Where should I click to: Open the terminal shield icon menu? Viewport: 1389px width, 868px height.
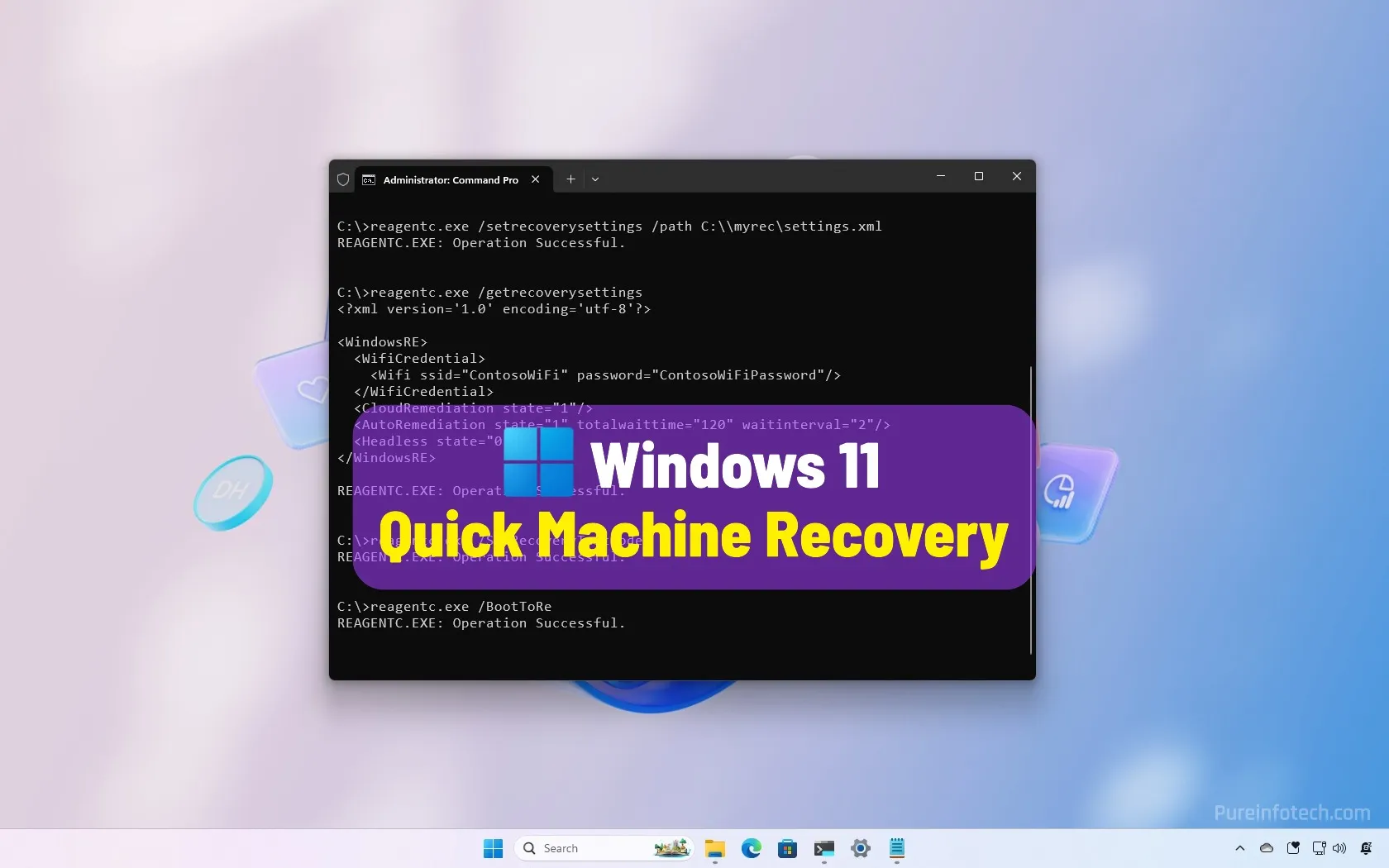342,179
